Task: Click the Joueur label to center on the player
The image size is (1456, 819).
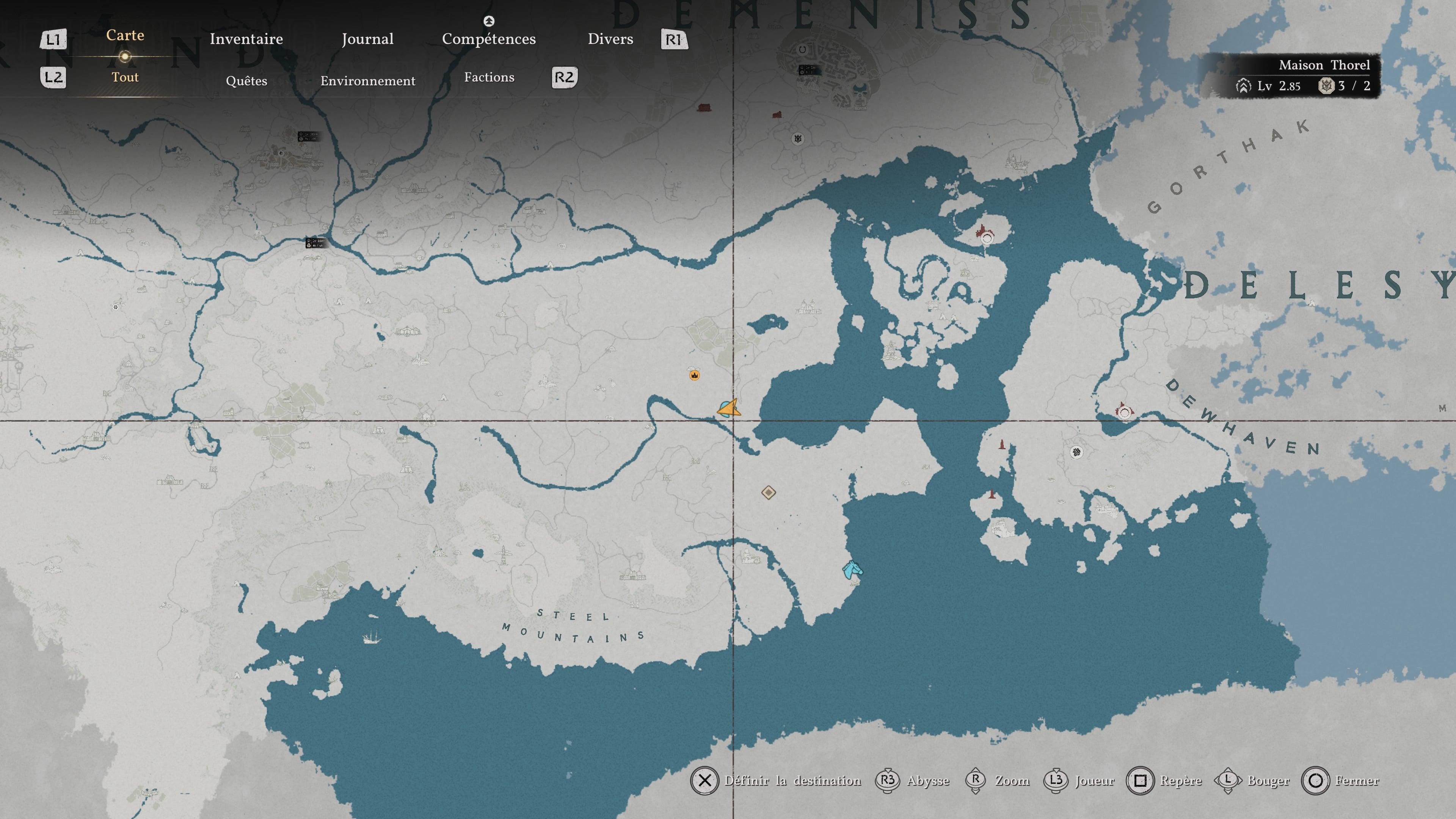Action: [x=1095, y=781]
